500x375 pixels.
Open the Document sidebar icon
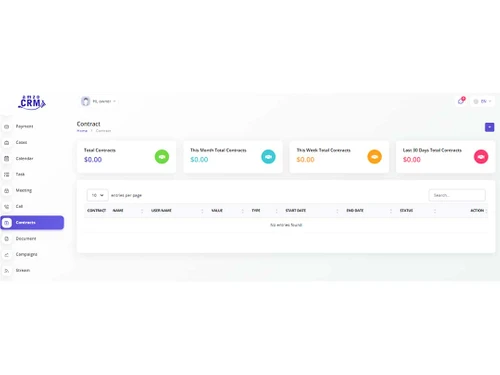tap(6, 239)
